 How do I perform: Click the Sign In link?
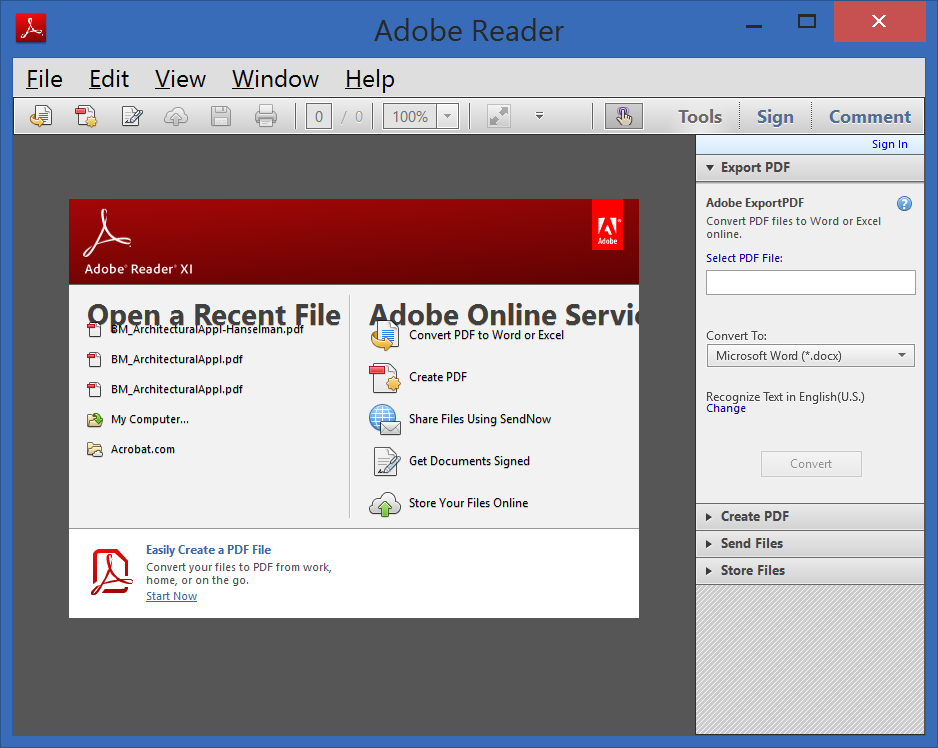point(889,144)
